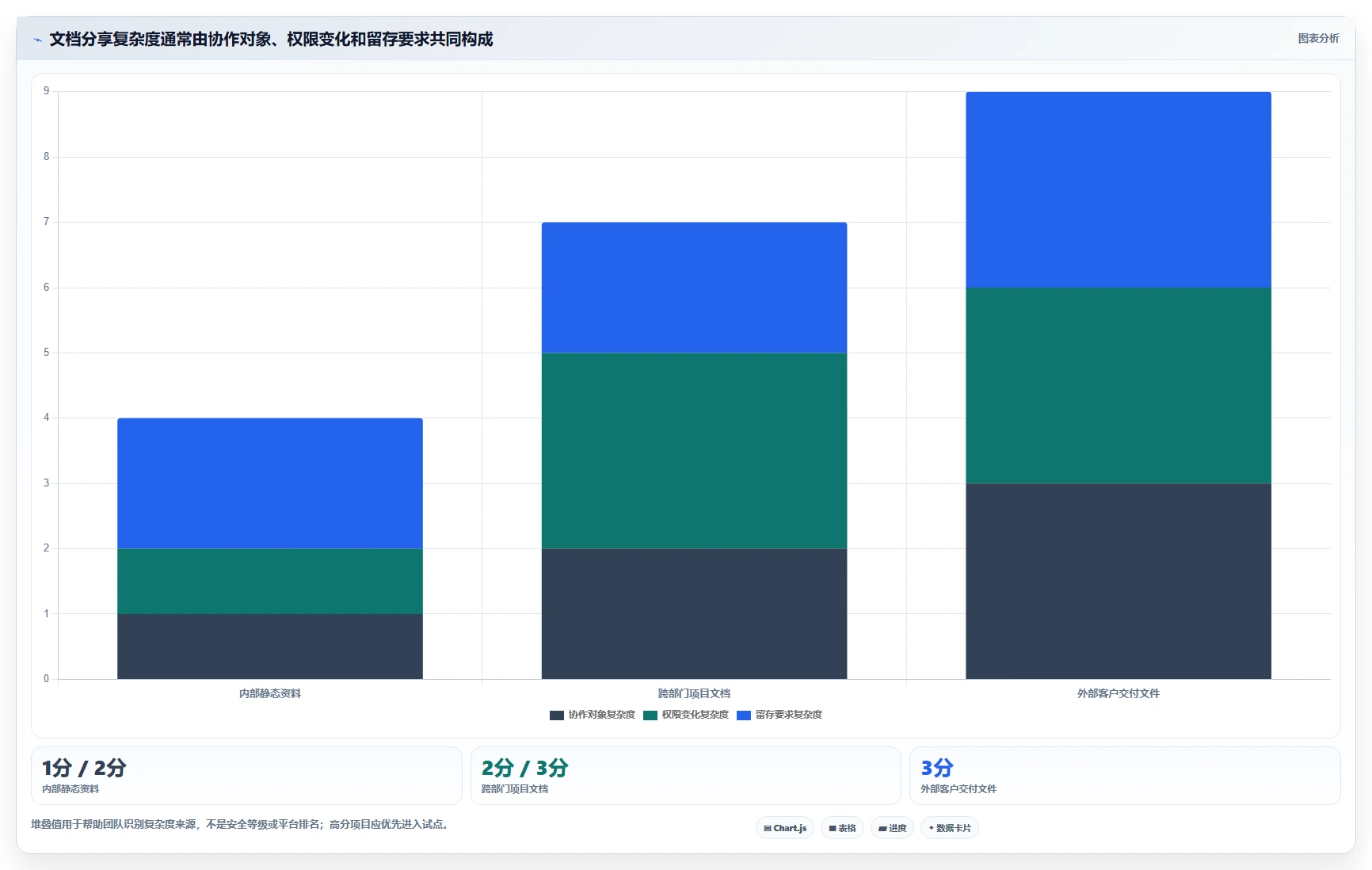This screenshot has height=870, width=1372.
Task: Select the 表格 chip
Action: [x=842, y=828]
